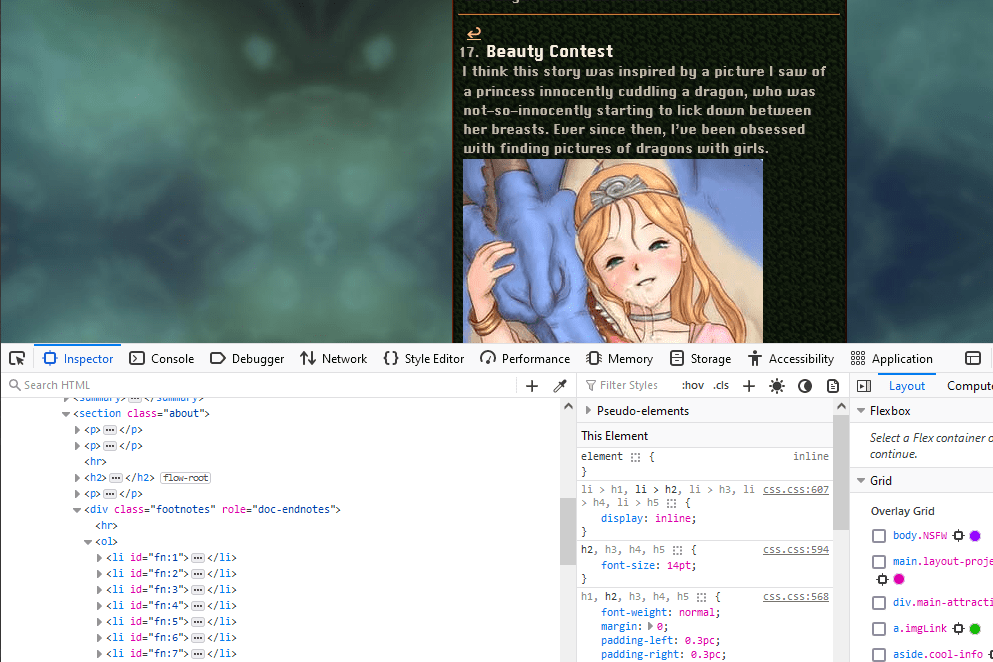Enable grid overlay for body.NSFW
The image size is (993, 662).
point(878,536)
